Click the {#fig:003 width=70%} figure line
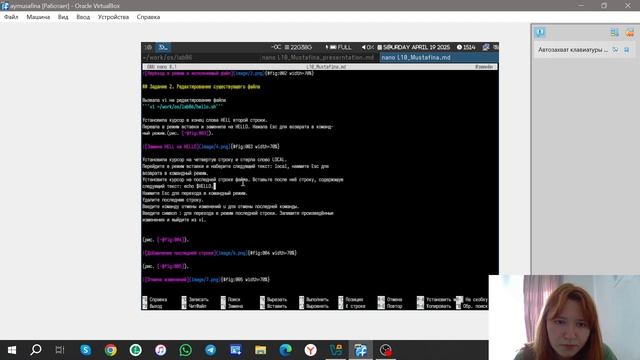Viewport: 640px width, 360px height. click(x=211, y=147)
